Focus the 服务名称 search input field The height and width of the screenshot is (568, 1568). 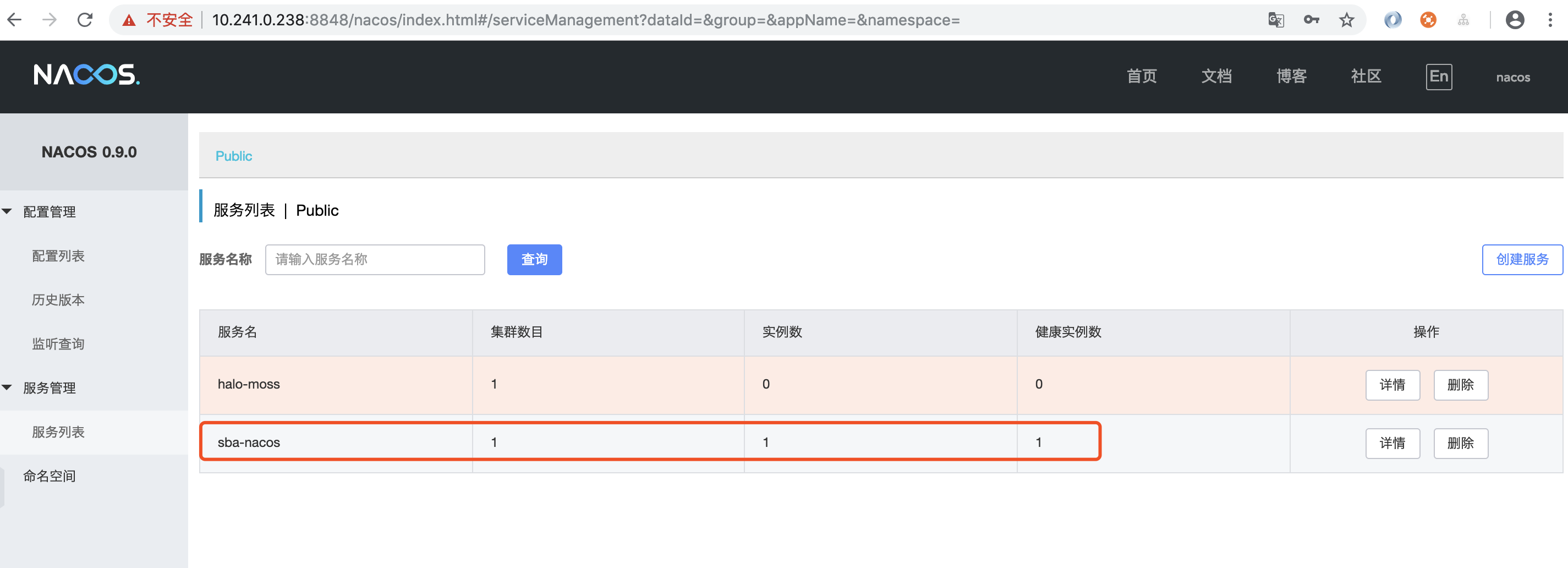tap(375, 259)
